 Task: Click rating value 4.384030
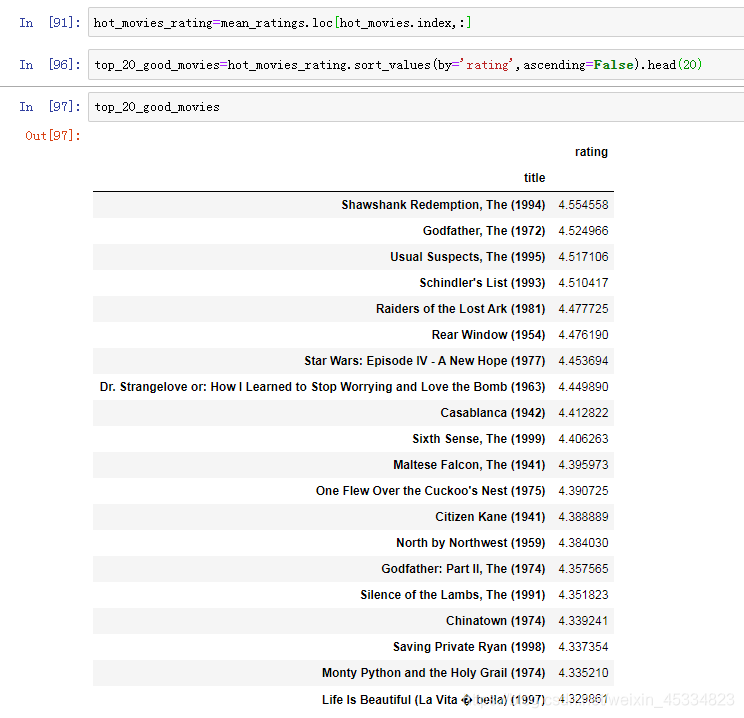point(583,543)
